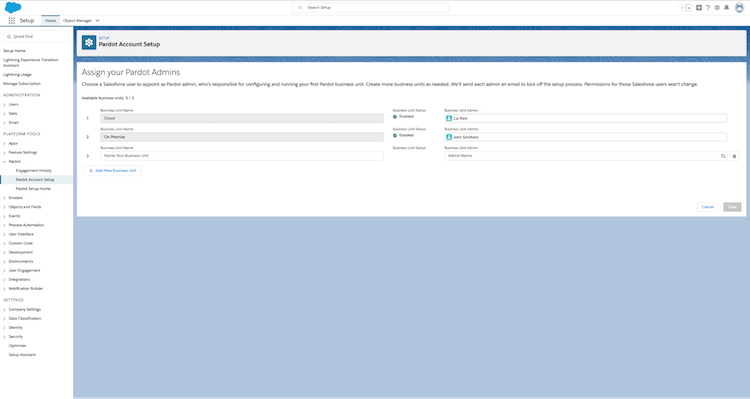This screenshot has height=399, width=750.
Task: Switch to the Home tab
Action: [x=50, y=21]
